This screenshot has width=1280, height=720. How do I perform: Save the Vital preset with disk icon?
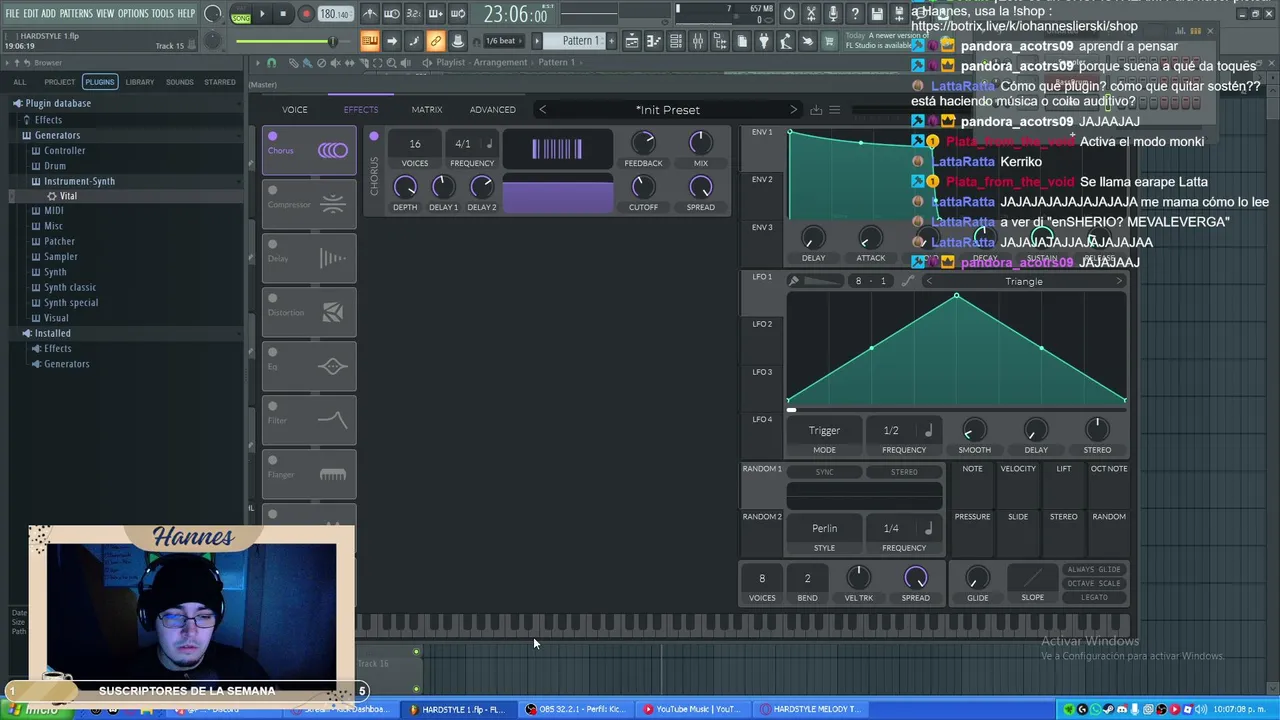tap(816, 110)
